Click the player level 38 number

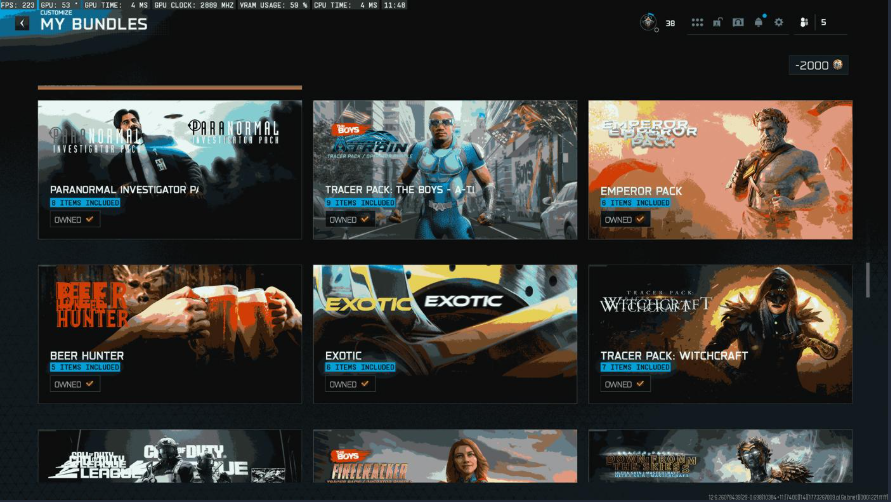click(x=670, y=23)
